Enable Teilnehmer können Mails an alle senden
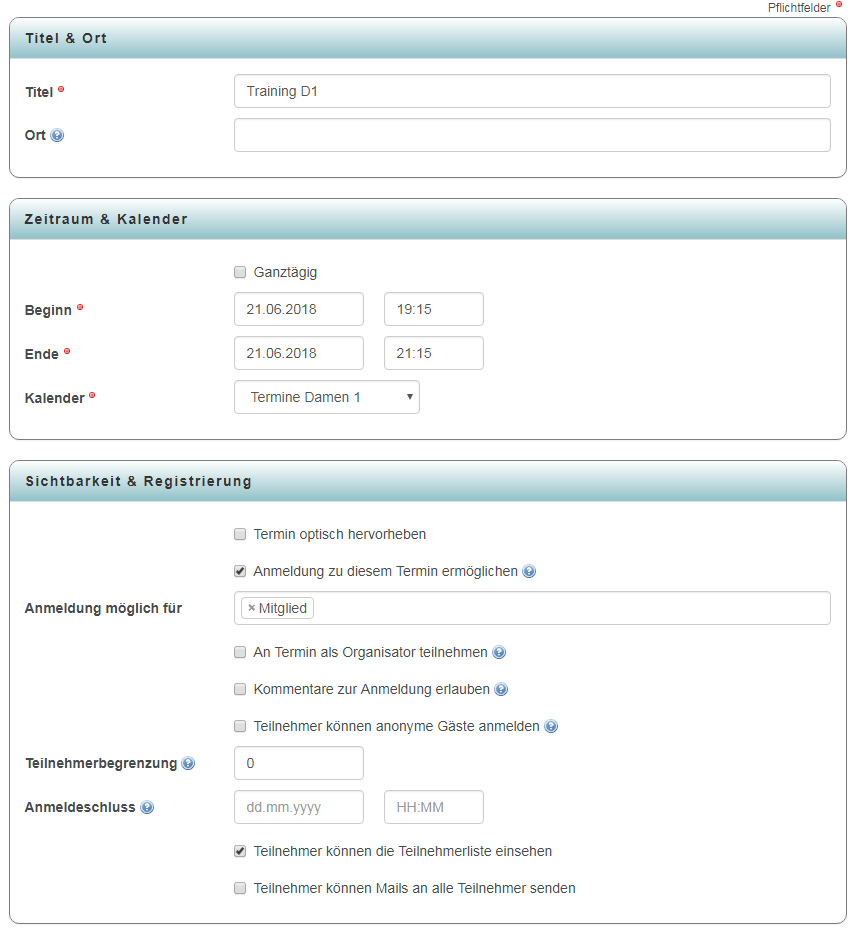This screenshot has height=938, width=858. point(240,888)
